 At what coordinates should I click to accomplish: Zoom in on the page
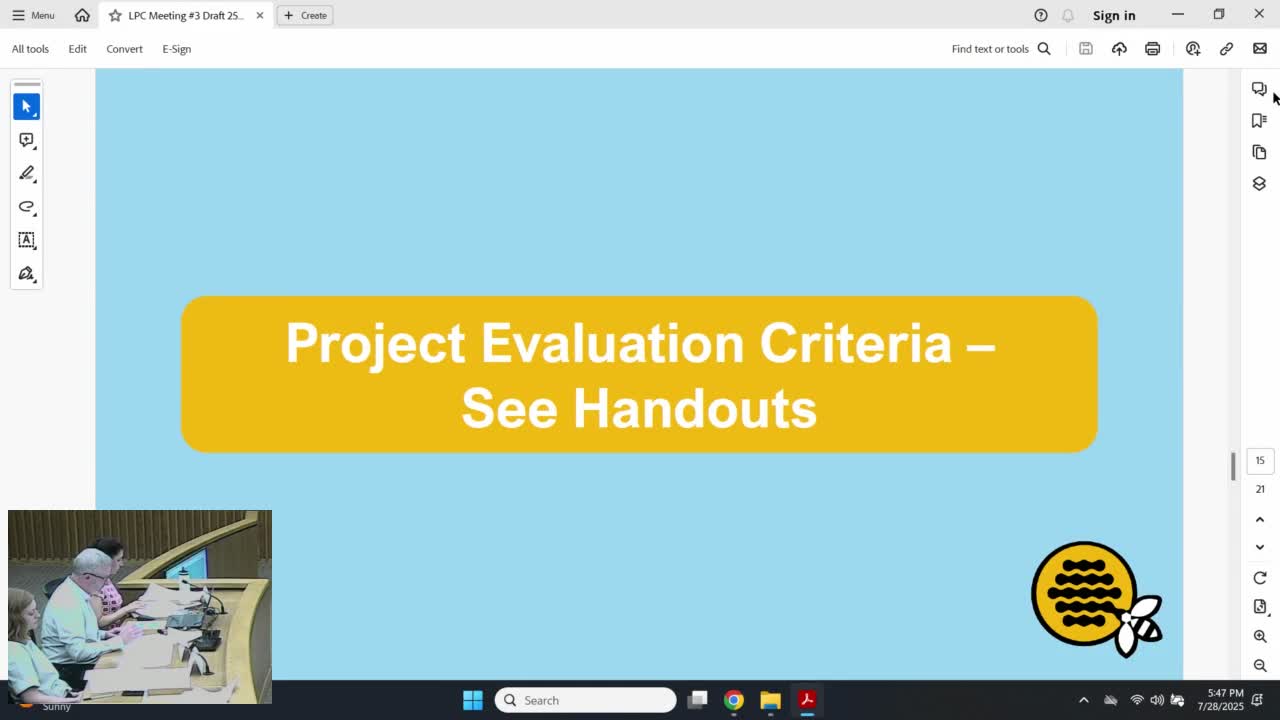[x=1260, y=636]
